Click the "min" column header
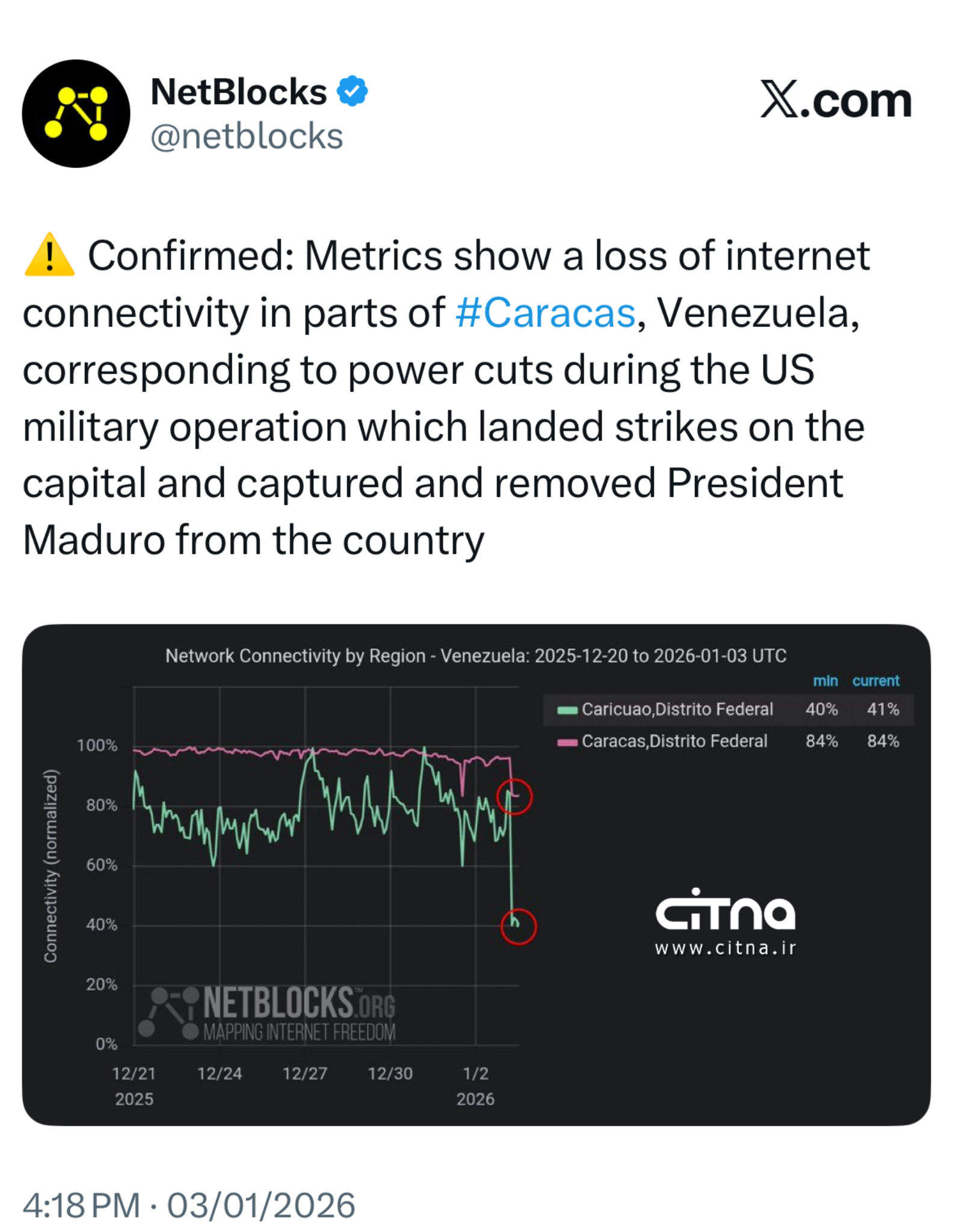 tap(825, 680)
